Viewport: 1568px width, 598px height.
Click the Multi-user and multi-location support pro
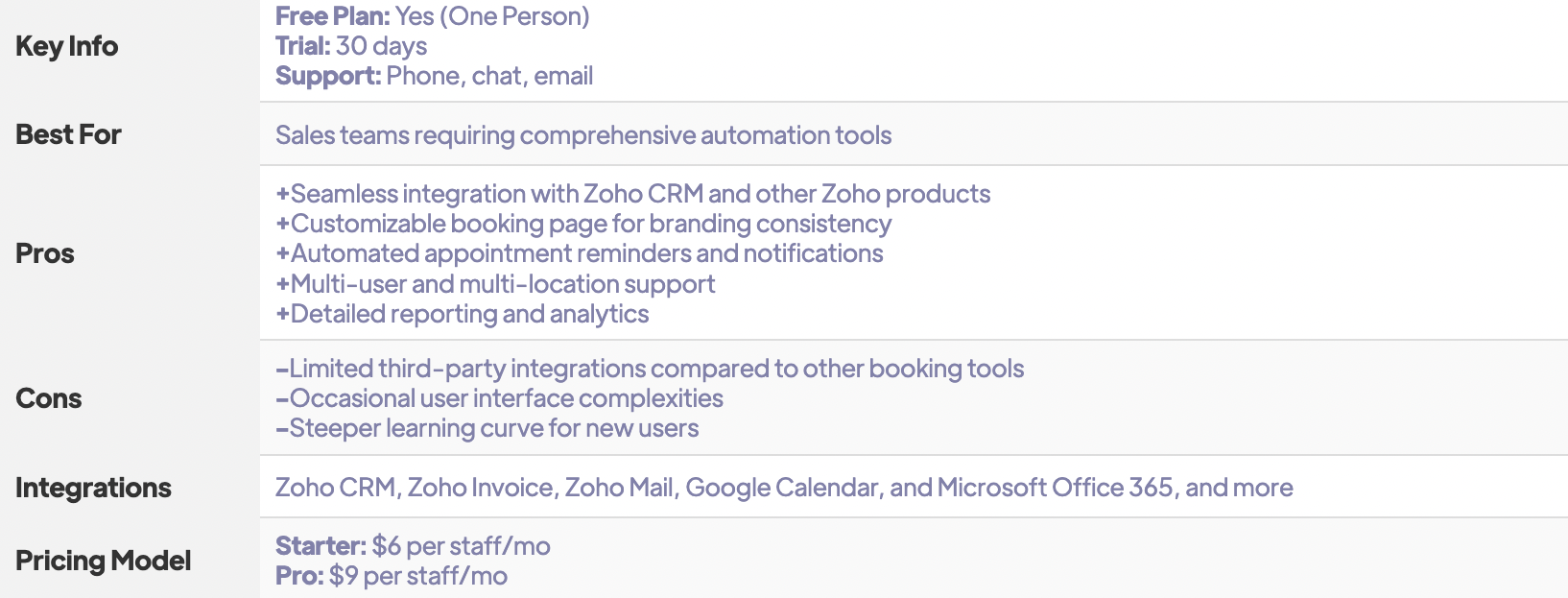pyautogui.click(x=495, y=284)
